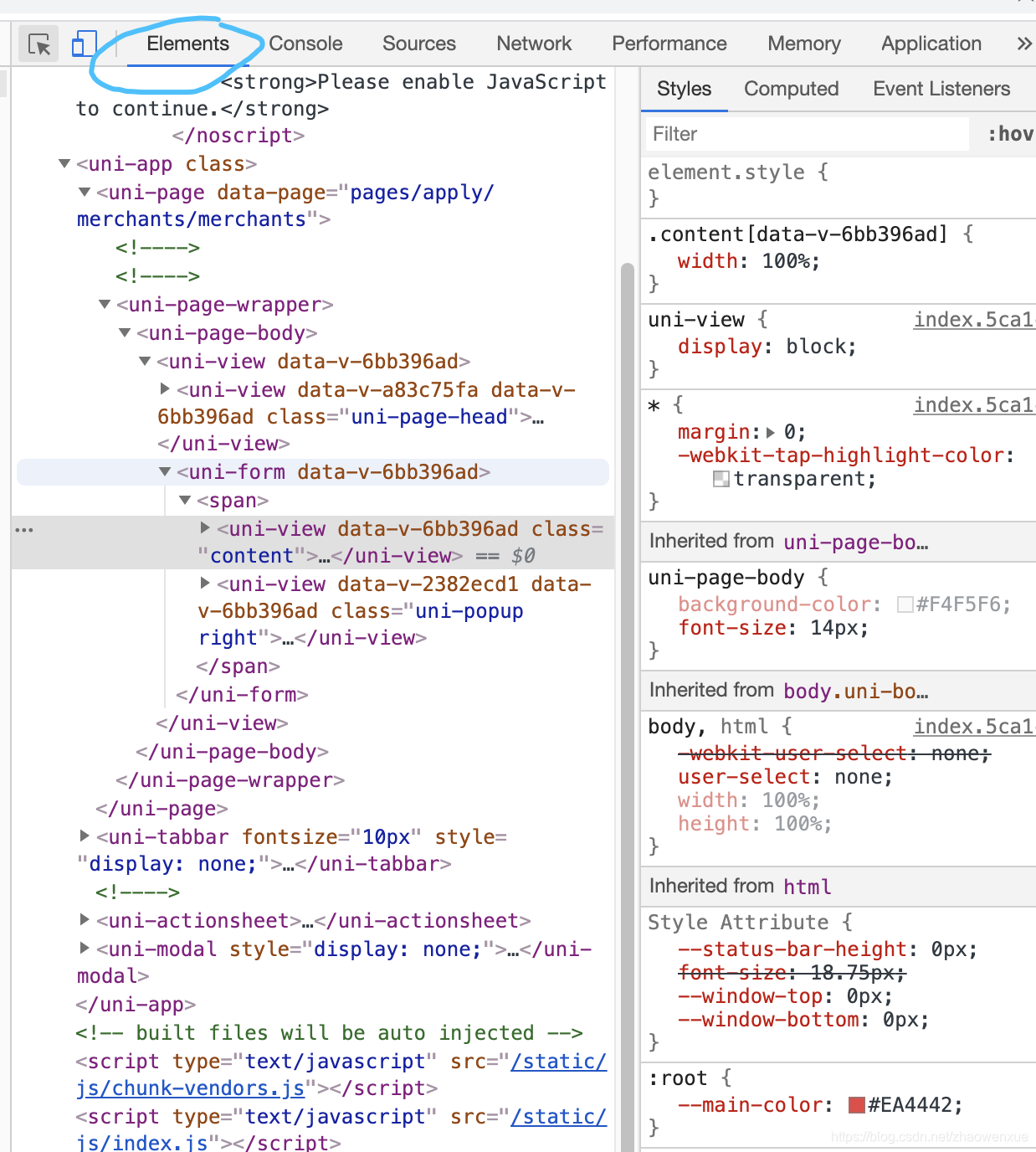
Task: Open the Sources tab
Action: pyautogui.click(x=419, y=44)
